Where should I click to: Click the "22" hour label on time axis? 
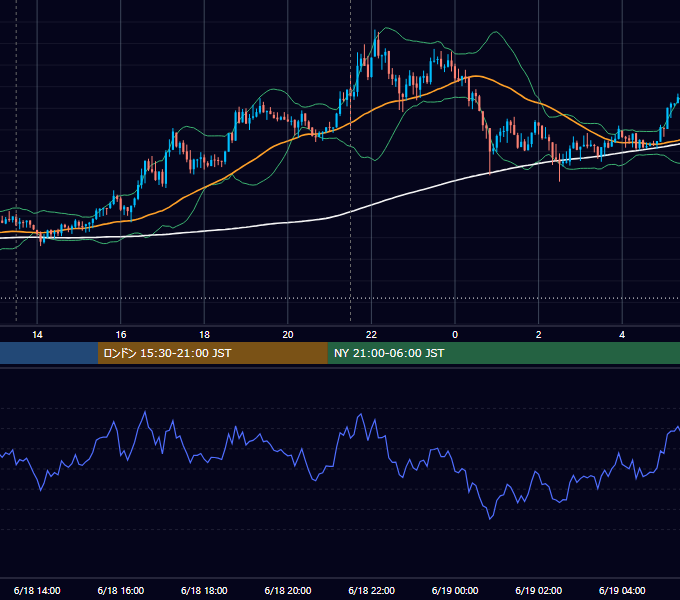click(371, 335)
